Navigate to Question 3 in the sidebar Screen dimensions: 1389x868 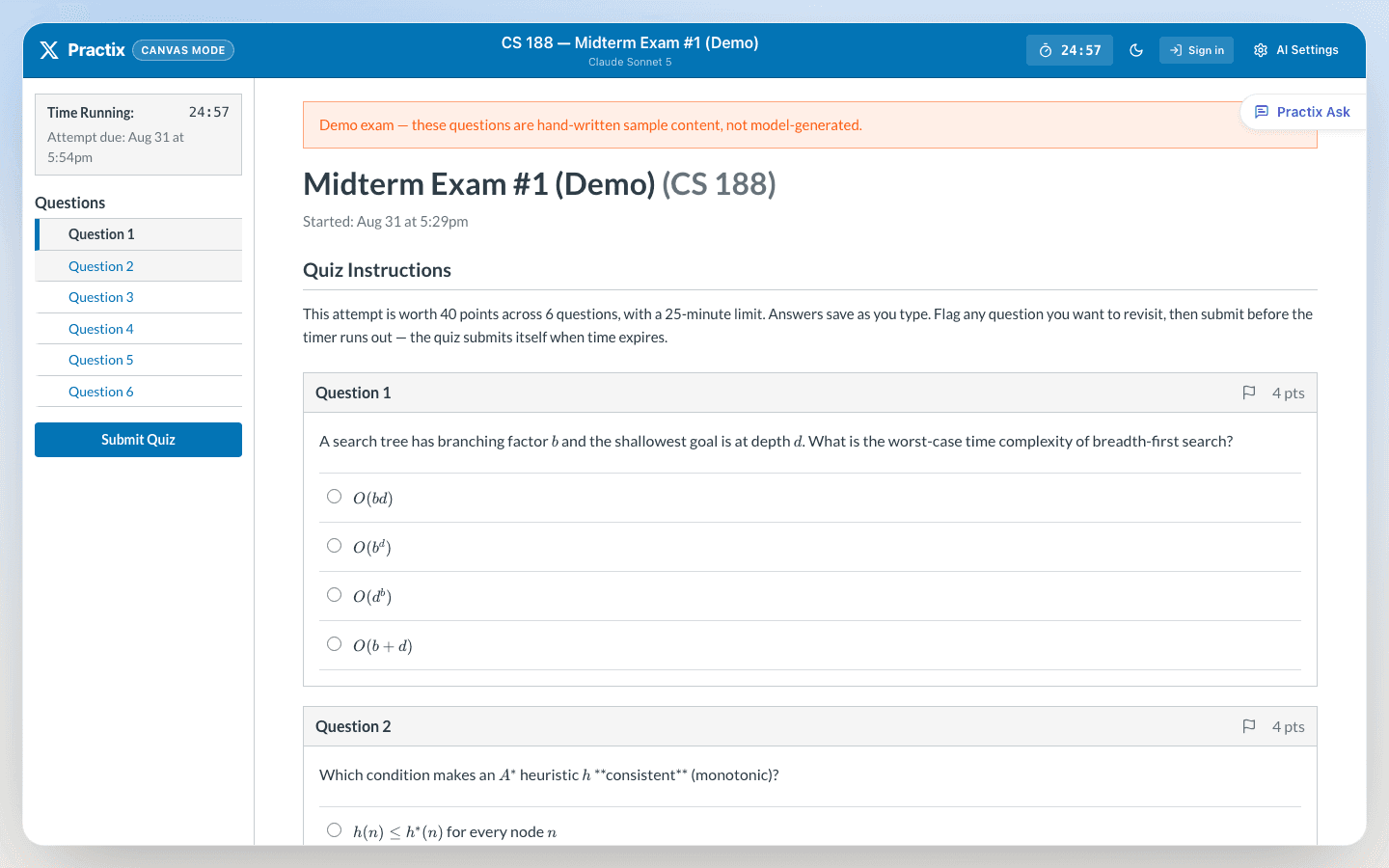tap(139, 297)
